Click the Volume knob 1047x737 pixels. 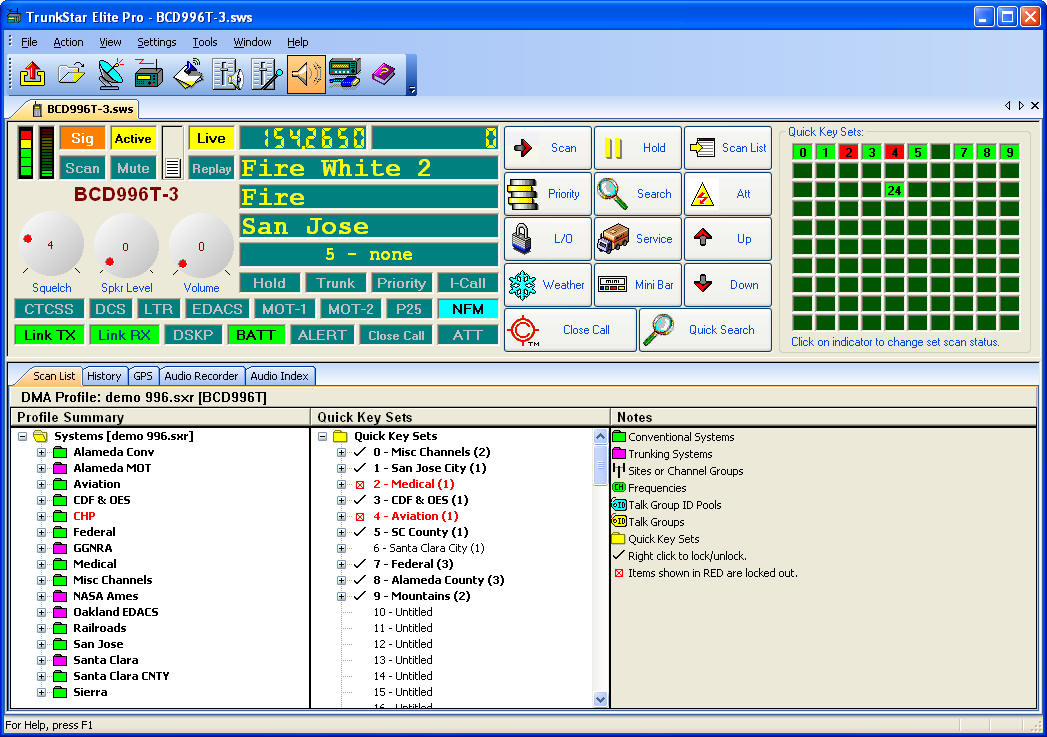[201, 246]
